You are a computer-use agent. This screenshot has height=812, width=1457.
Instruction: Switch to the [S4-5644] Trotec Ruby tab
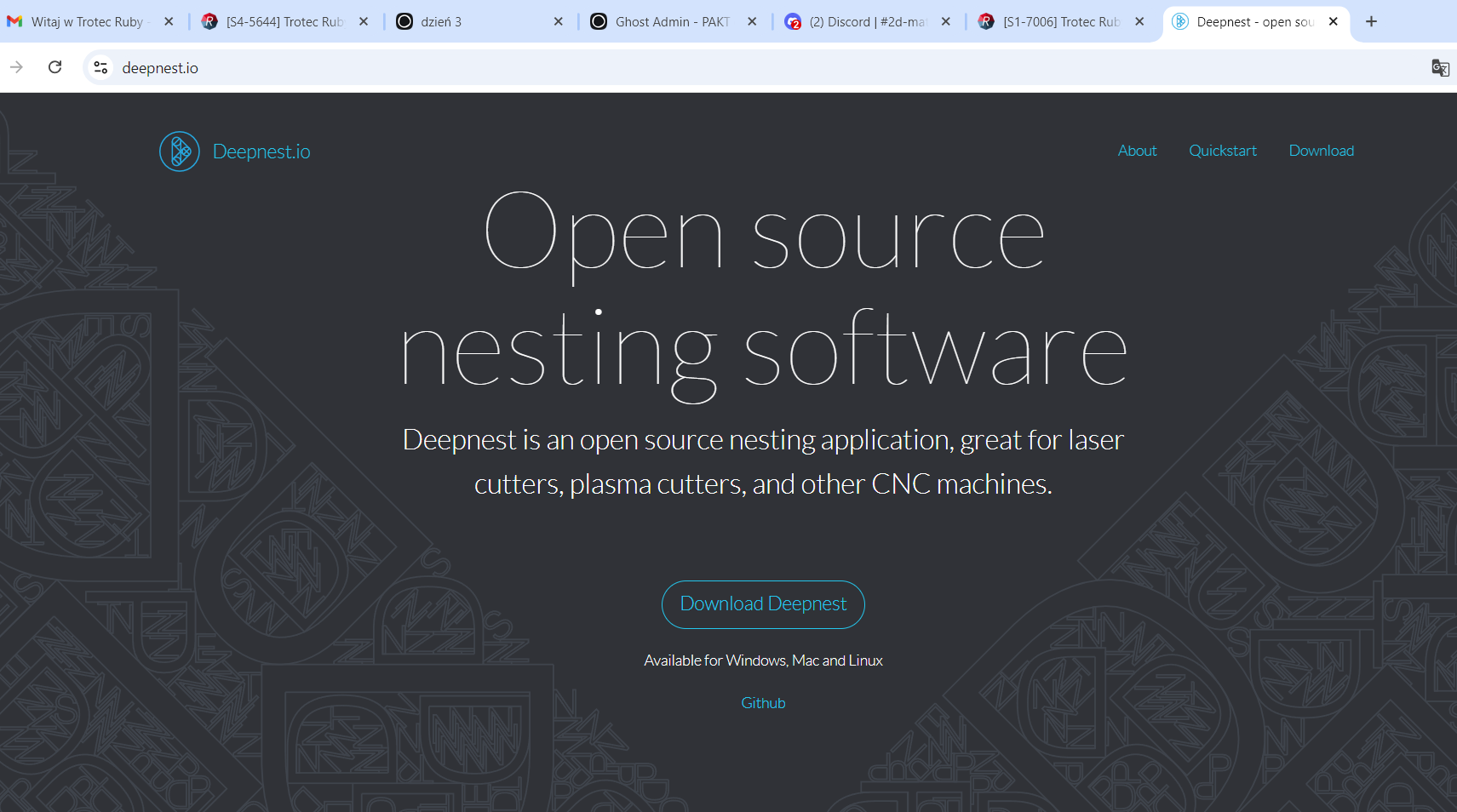[284, 22]
